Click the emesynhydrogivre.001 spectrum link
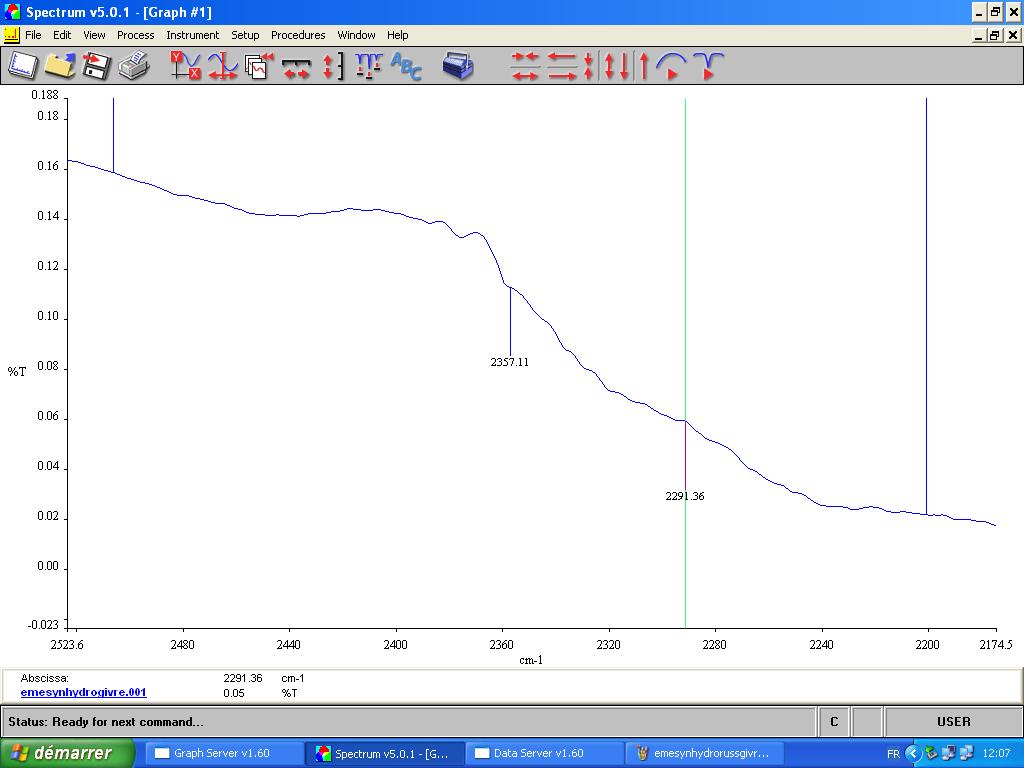Screen dimensions: 1024x768 point(83,692)
